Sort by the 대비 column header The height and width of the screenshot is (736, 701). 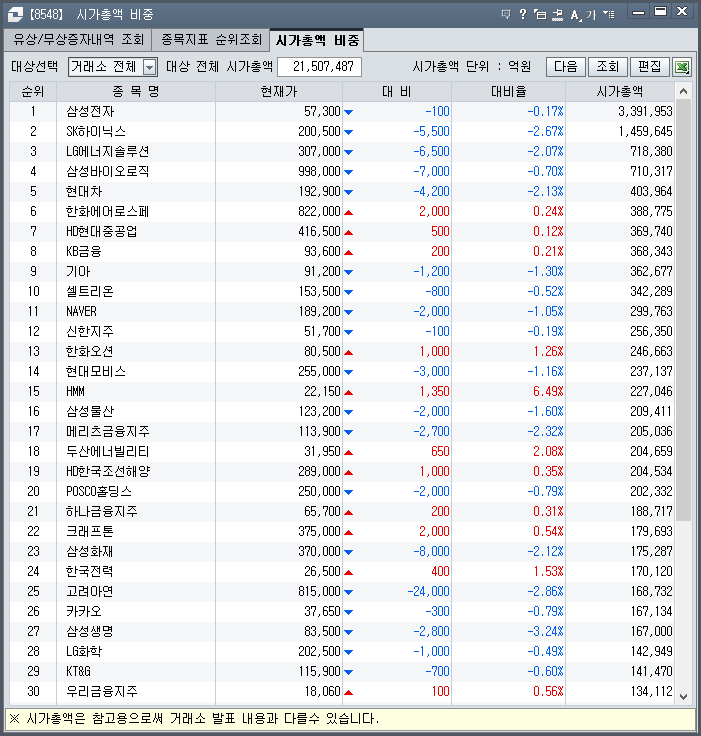tap(397, 92)
